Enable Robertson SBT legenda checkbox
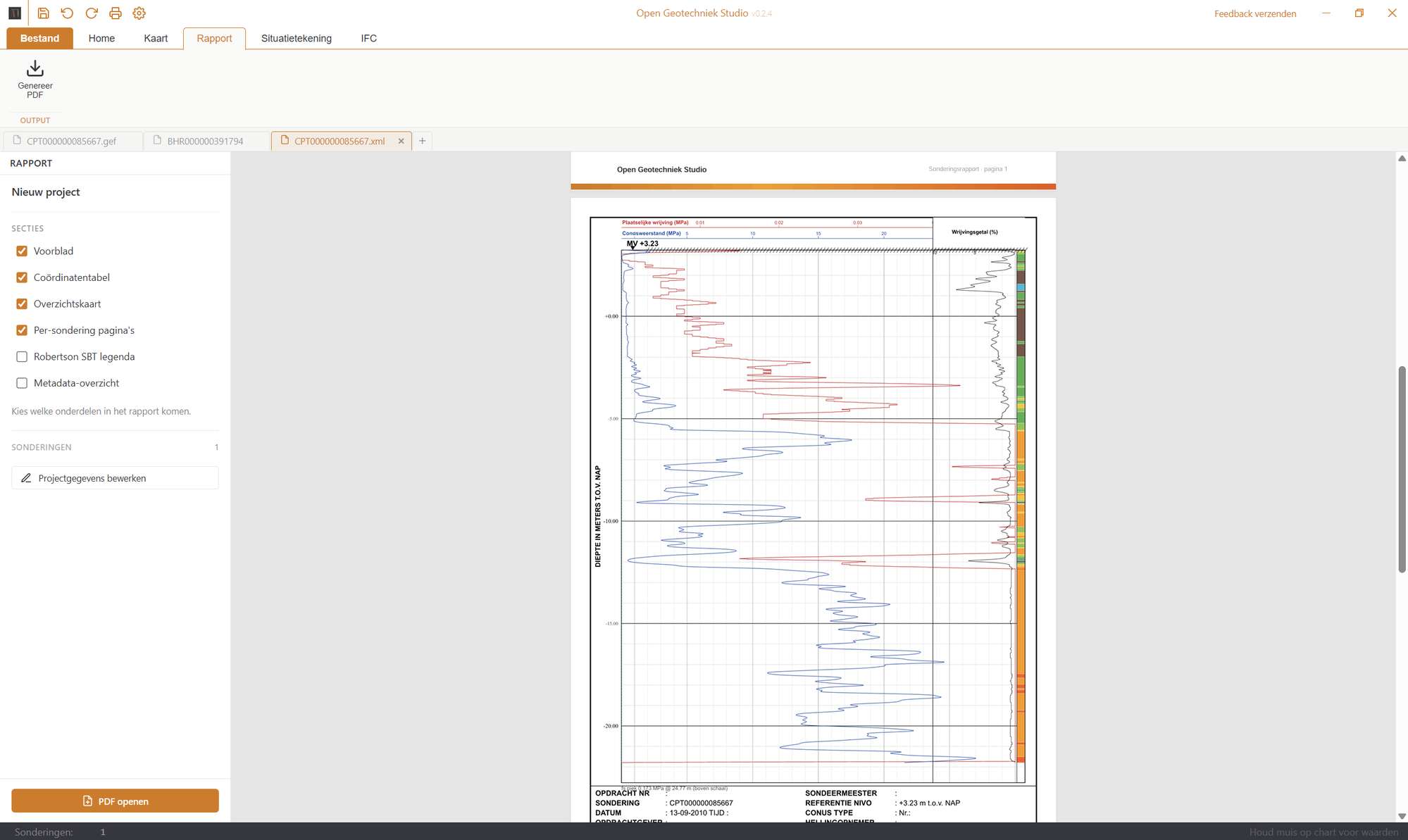The image size is (1408, 840). 22,357
